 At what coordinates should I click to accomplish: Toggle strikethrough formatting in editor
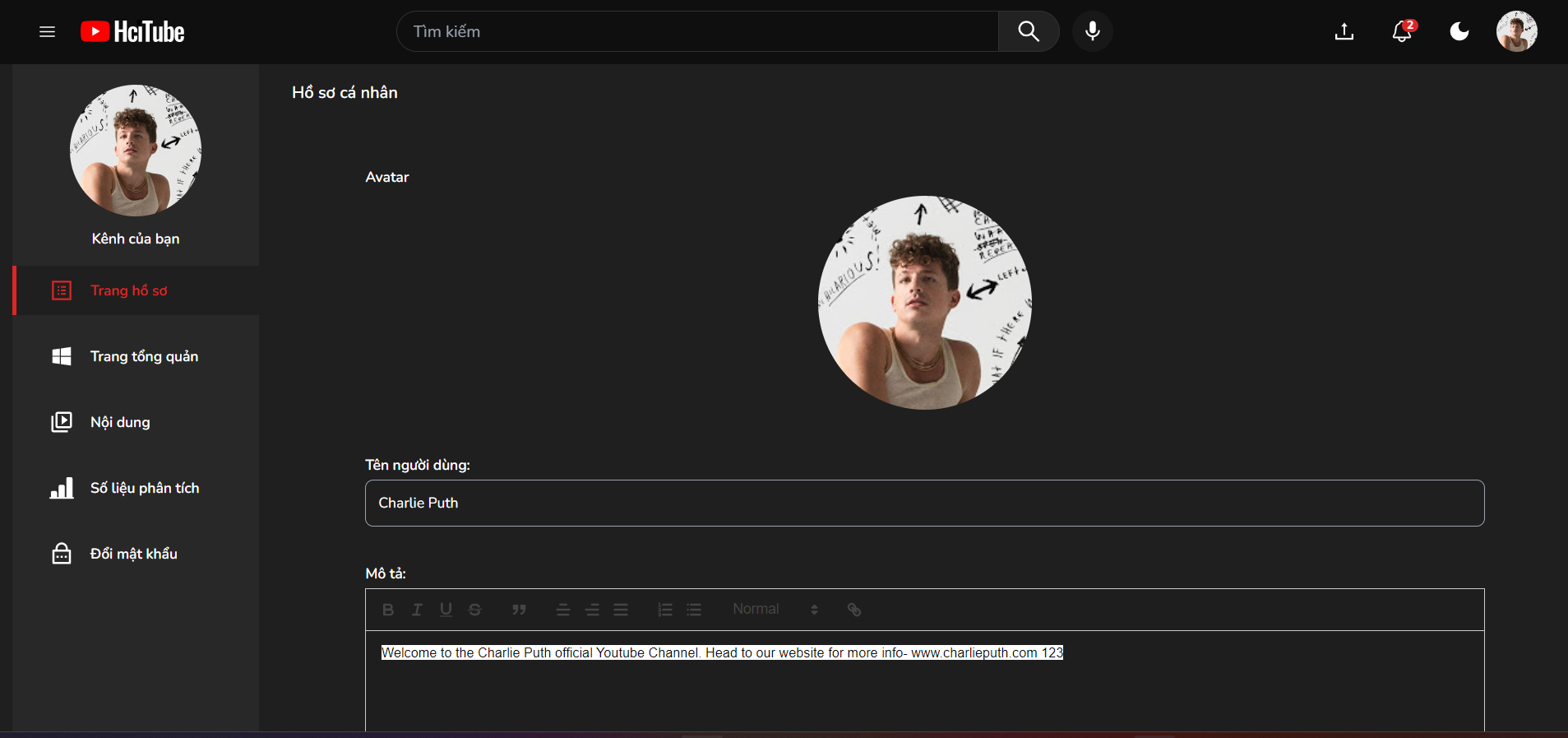click(474, 610)
